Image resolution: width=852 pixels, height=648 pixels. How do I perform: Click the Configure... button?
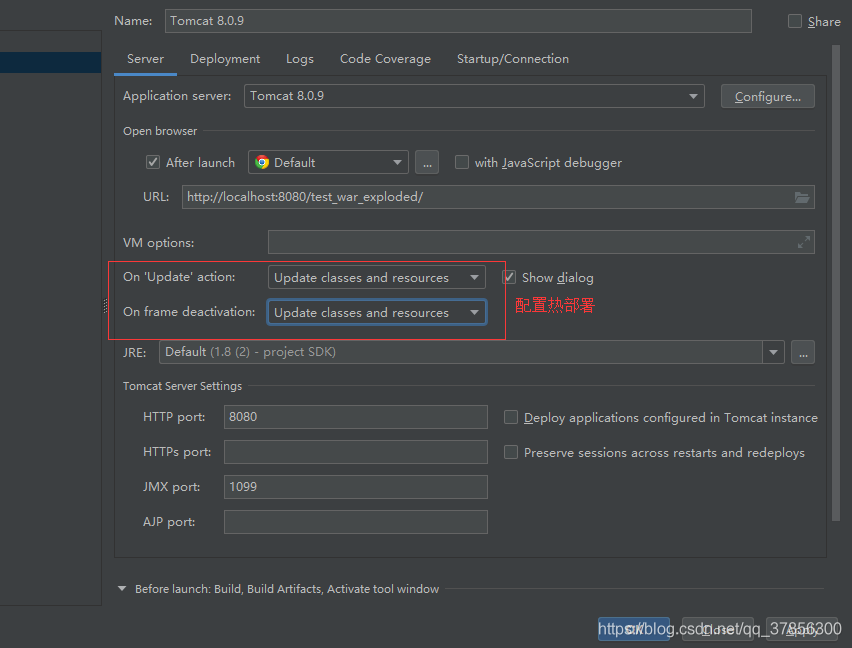click(x=767, y=97)
